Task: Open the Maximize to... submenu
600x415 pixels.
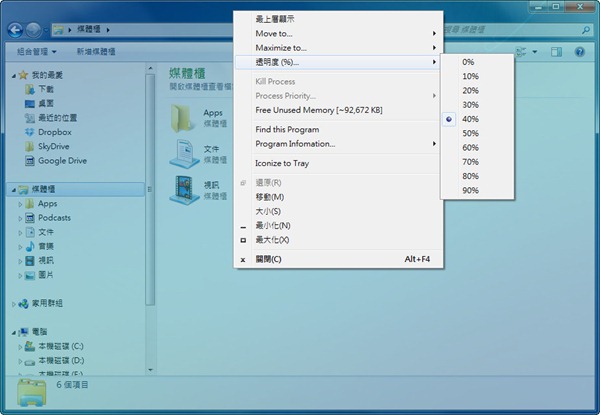Action: click(x=338, y=48)
